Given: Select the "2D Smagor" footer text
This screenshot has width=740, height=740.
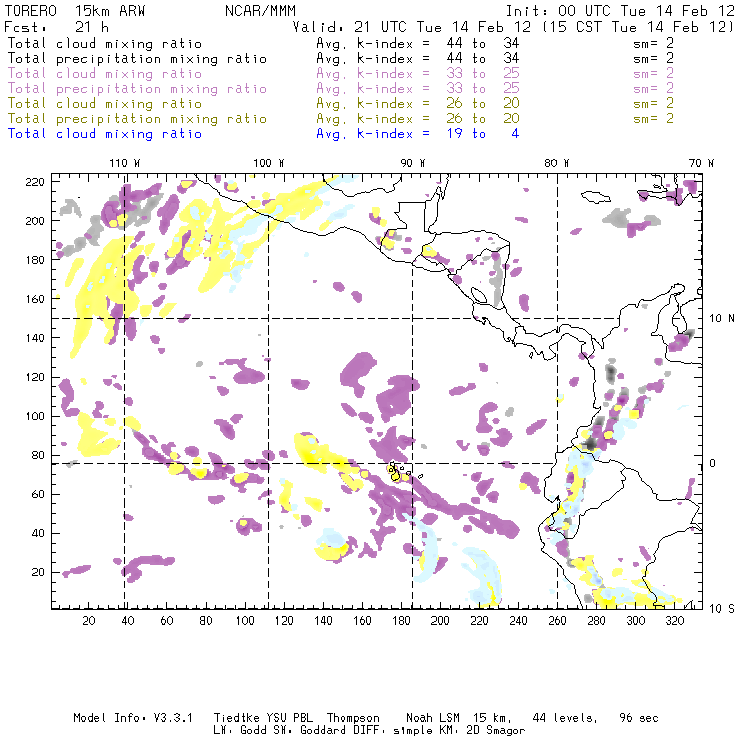Looking at the screenshot, I should [x=496, y=731].
